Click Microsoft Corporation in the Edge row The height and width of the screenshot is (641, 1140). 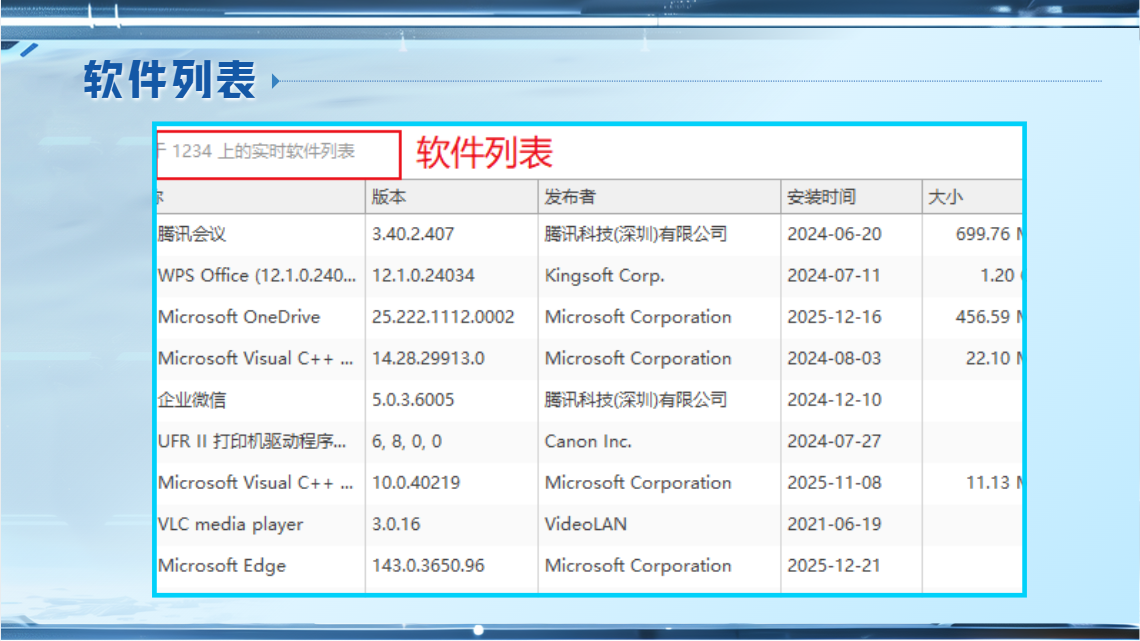638,565
